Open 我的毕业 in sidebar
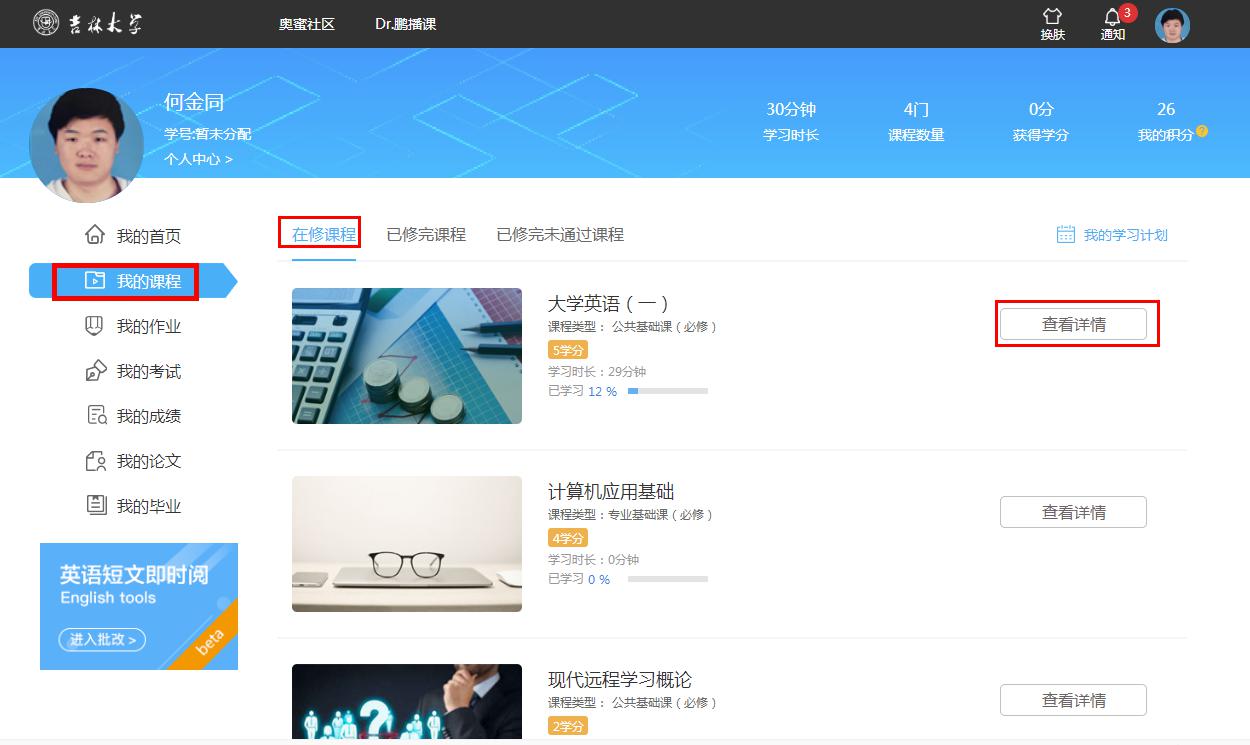The image size is (1250, 745). click(x=149, y=507)
